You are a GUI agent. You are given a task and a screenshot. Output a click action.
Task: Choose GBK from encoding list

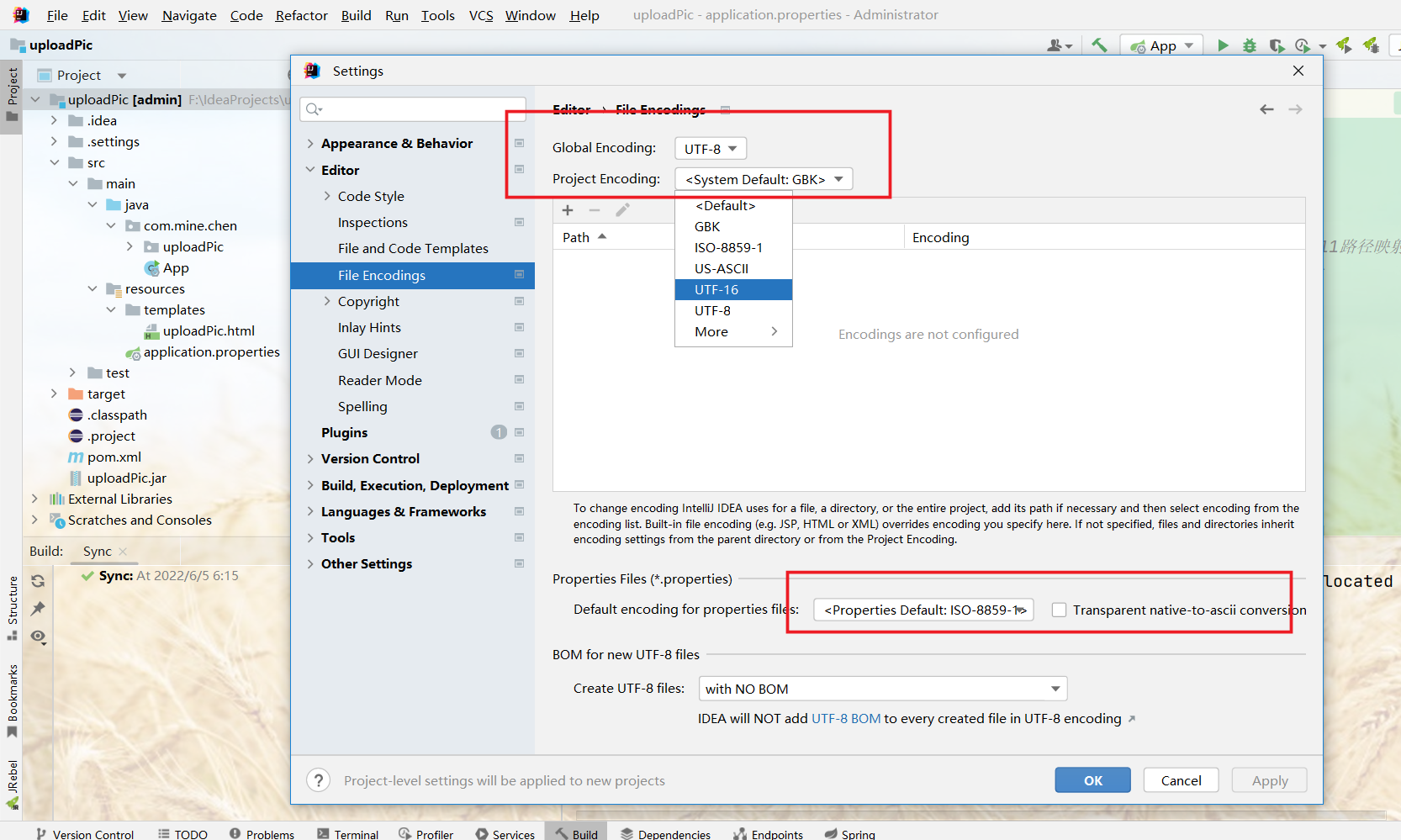pyautogui.click(x=733, y=226)
